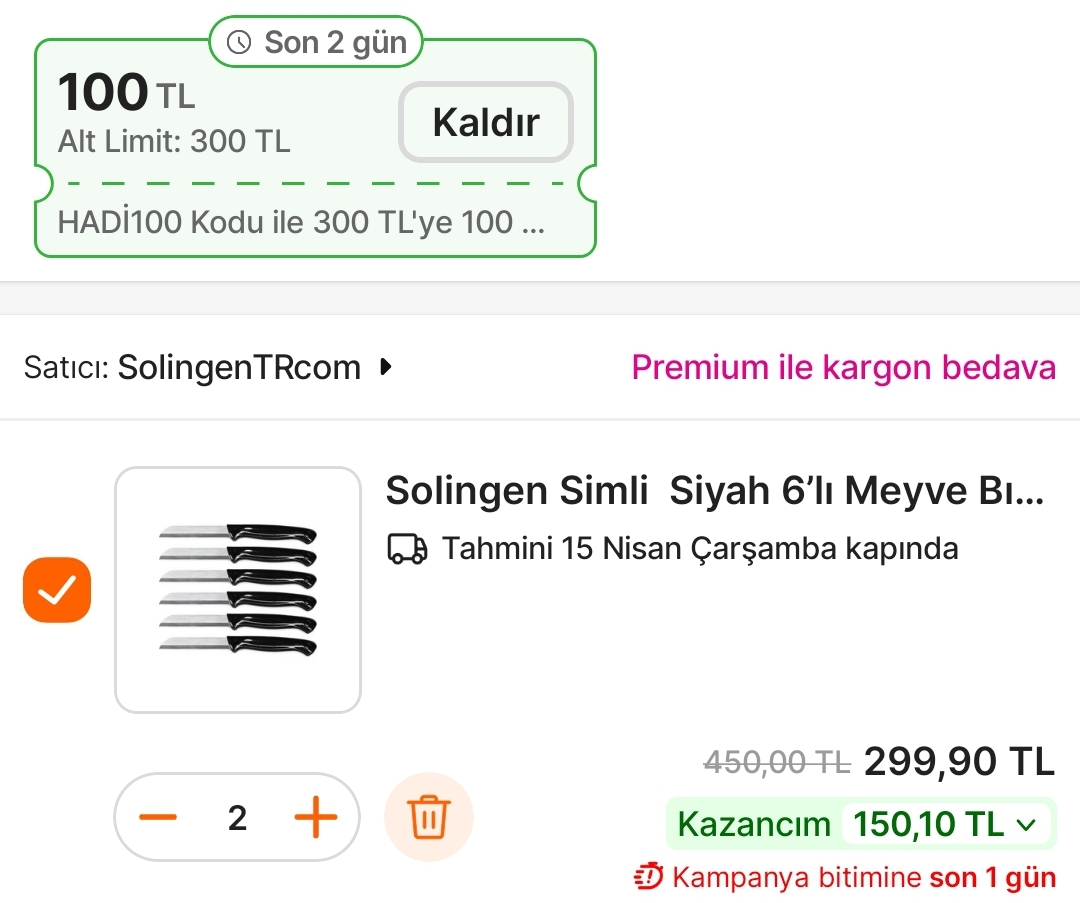Open the Solingen Simli Siyah product title
This screenshot has width=1080, height=903.
tap(714, 491)
